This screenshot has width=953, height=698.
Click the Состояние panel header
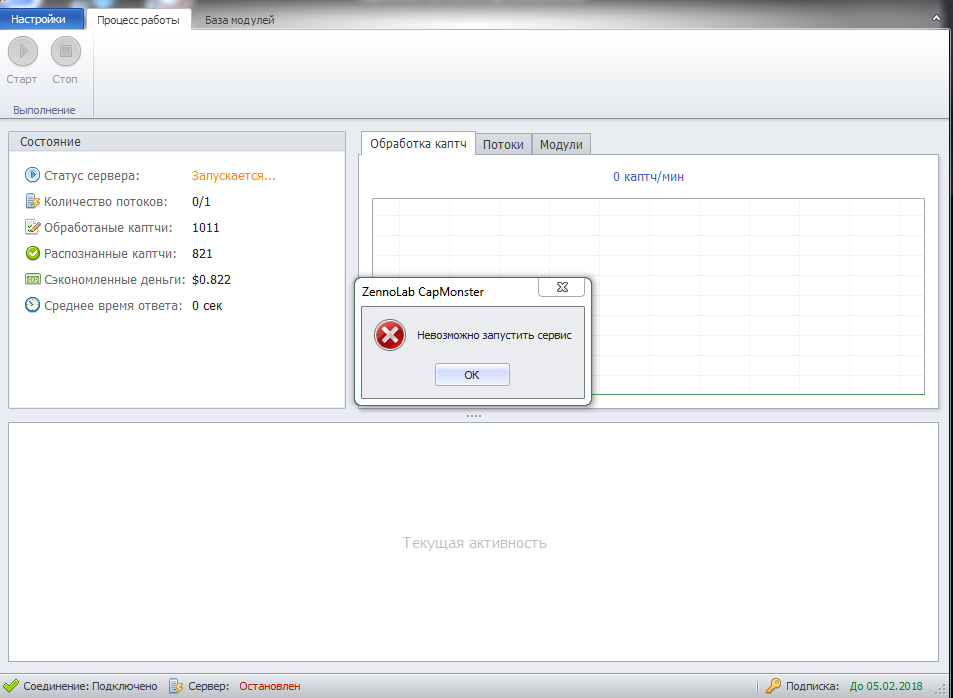tap(177, 142)
